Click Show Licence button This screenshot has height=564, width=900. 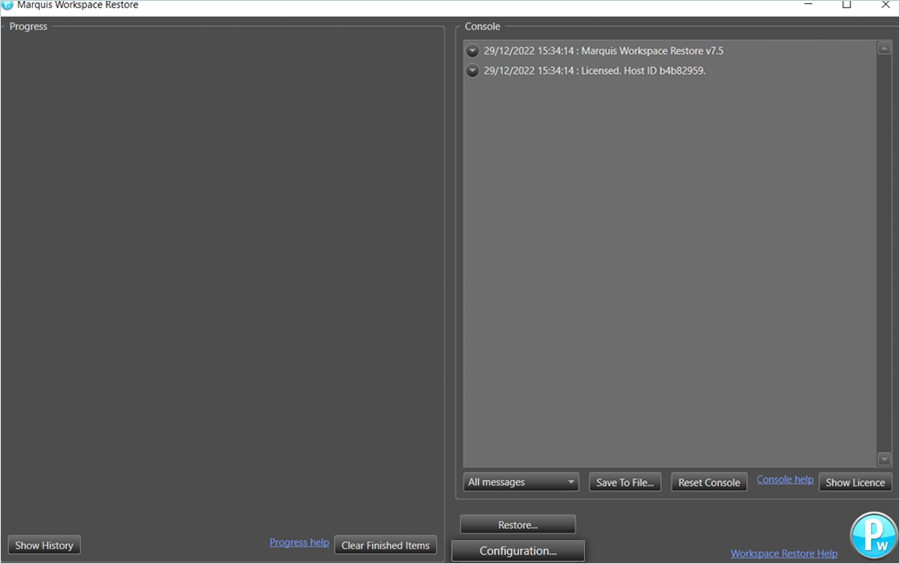pyautogui.click(x=855, y=482)
